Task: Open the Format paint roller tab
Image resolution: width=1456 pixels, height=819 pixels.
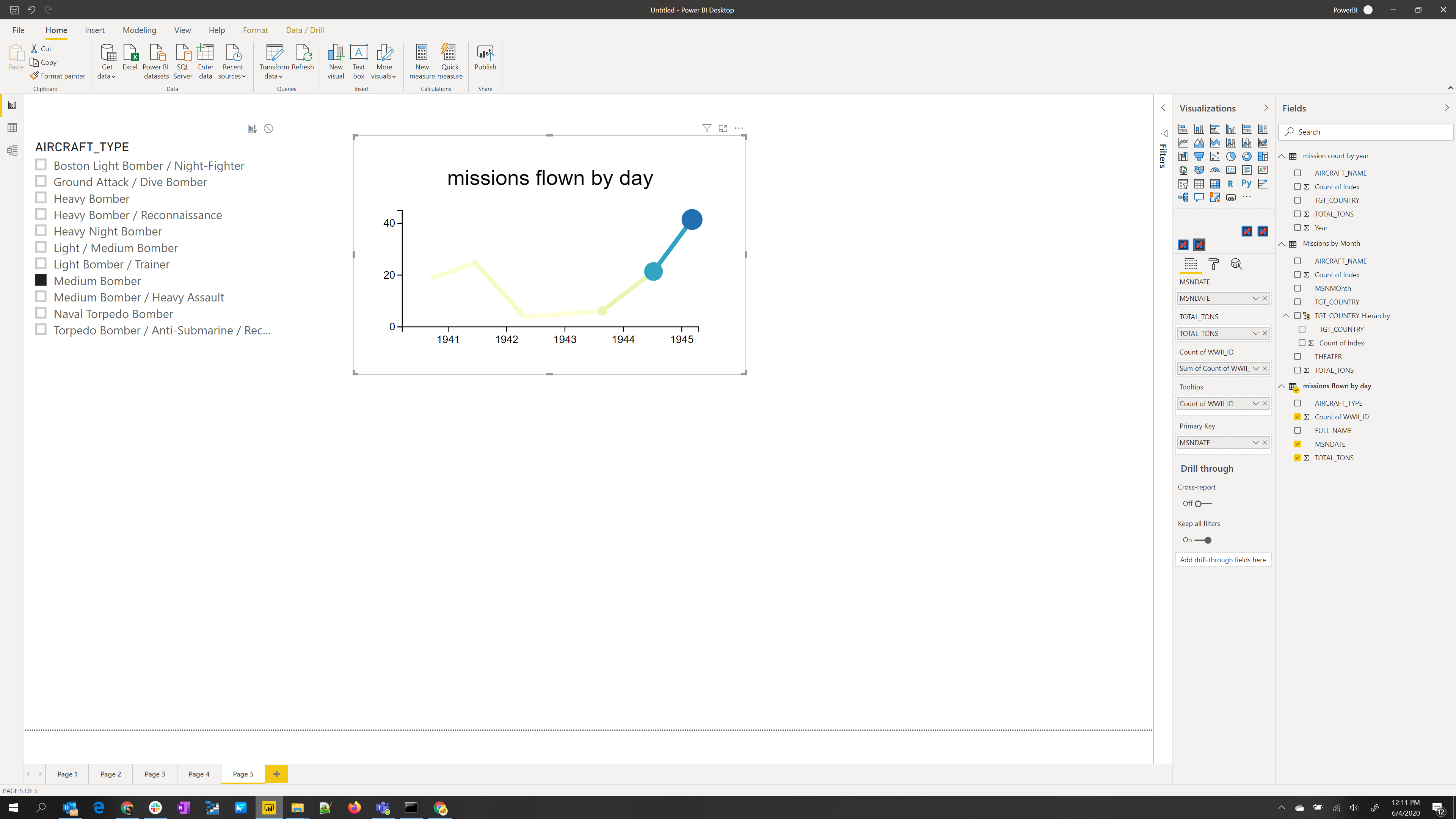Action: click(1213, 264)
